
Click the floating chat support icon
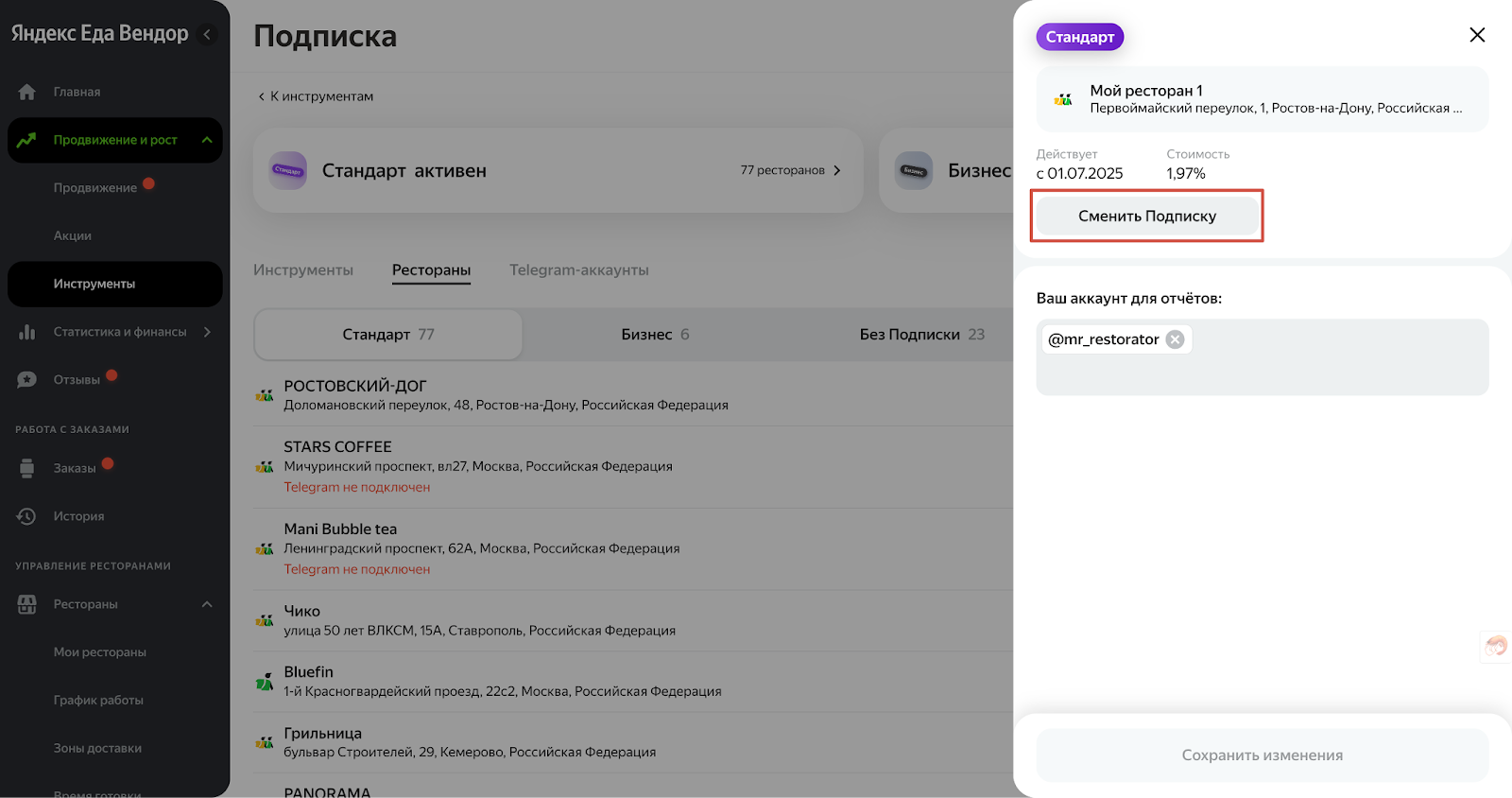click(1496, 646)
